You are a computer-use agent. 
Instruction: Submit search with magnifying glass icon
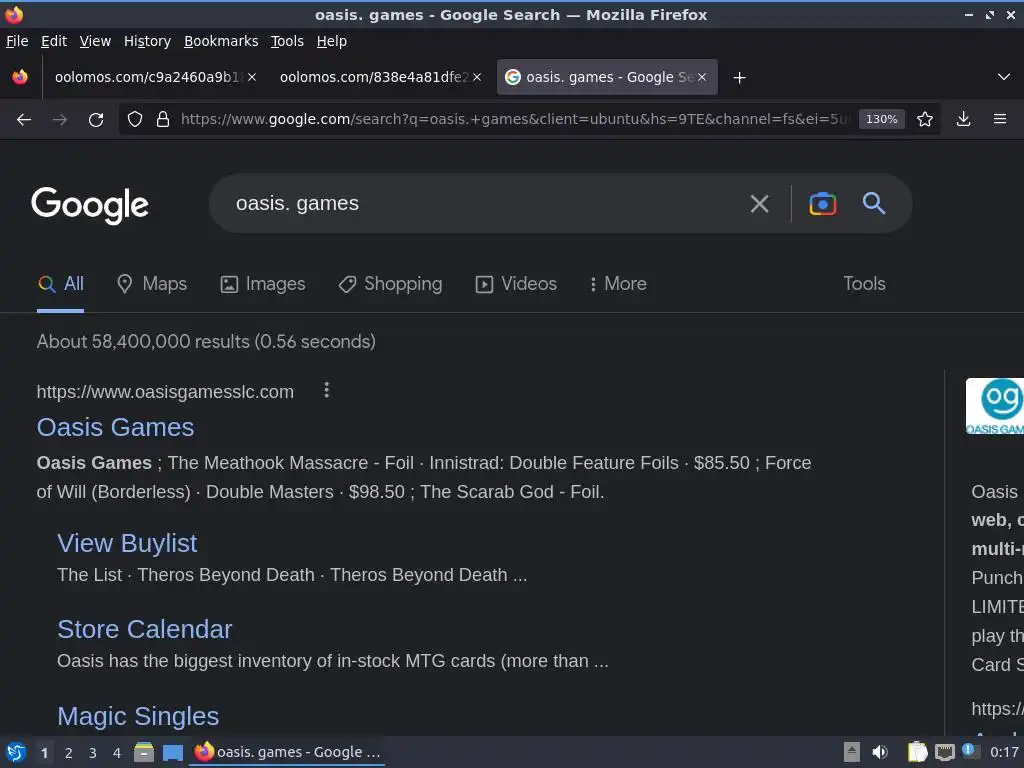[x=873, y=204]
